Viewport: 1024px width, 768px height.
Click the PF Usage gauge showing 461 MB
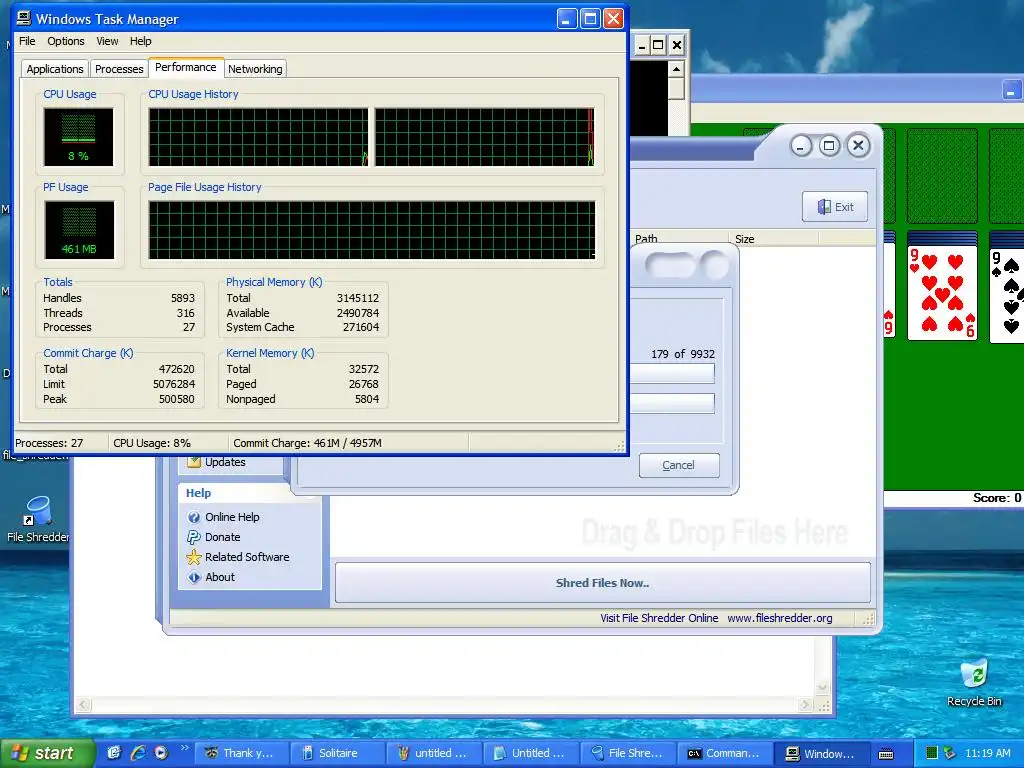(79, 230)
